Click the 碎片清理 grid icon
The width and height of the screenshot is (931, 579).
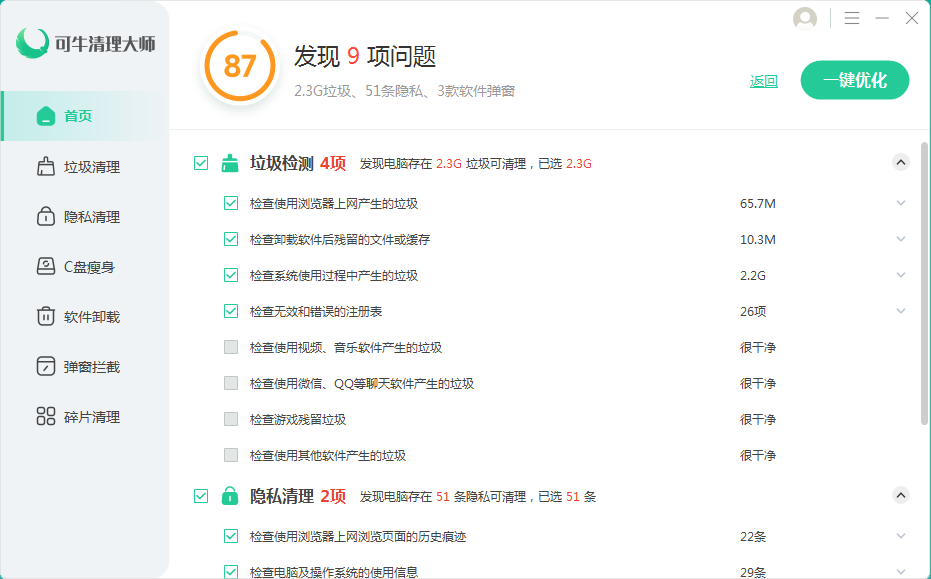point(45,417)
